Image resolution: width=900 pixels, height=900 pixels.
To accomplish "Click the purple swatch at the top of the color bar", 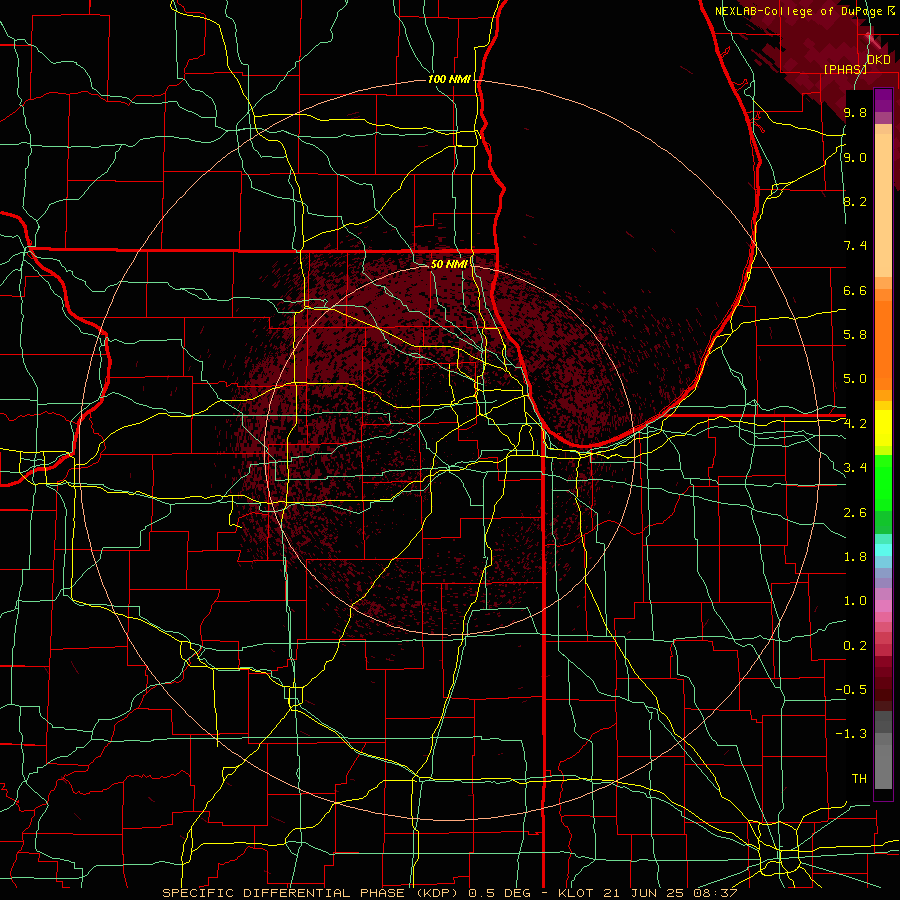I will [x=883, y=100].
